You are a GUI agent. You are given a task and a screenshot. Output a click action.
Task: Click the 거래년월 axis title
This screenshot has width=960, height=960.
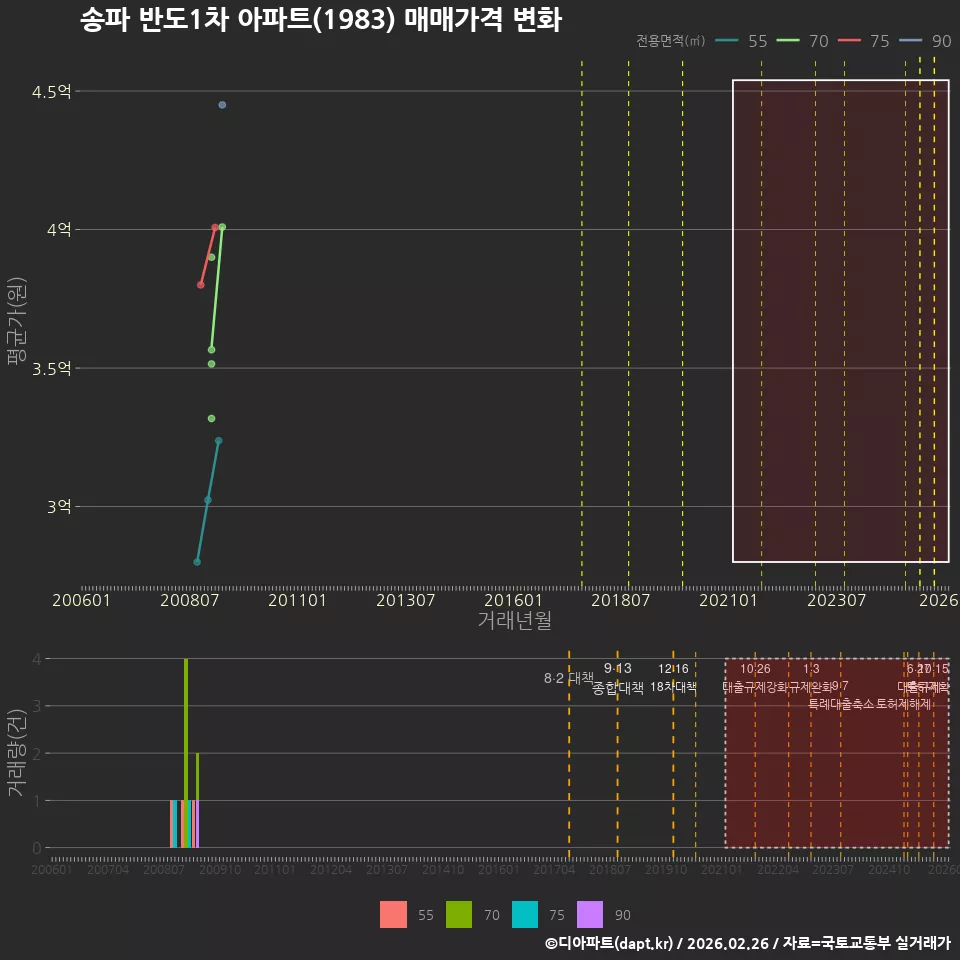click(514, 620)
